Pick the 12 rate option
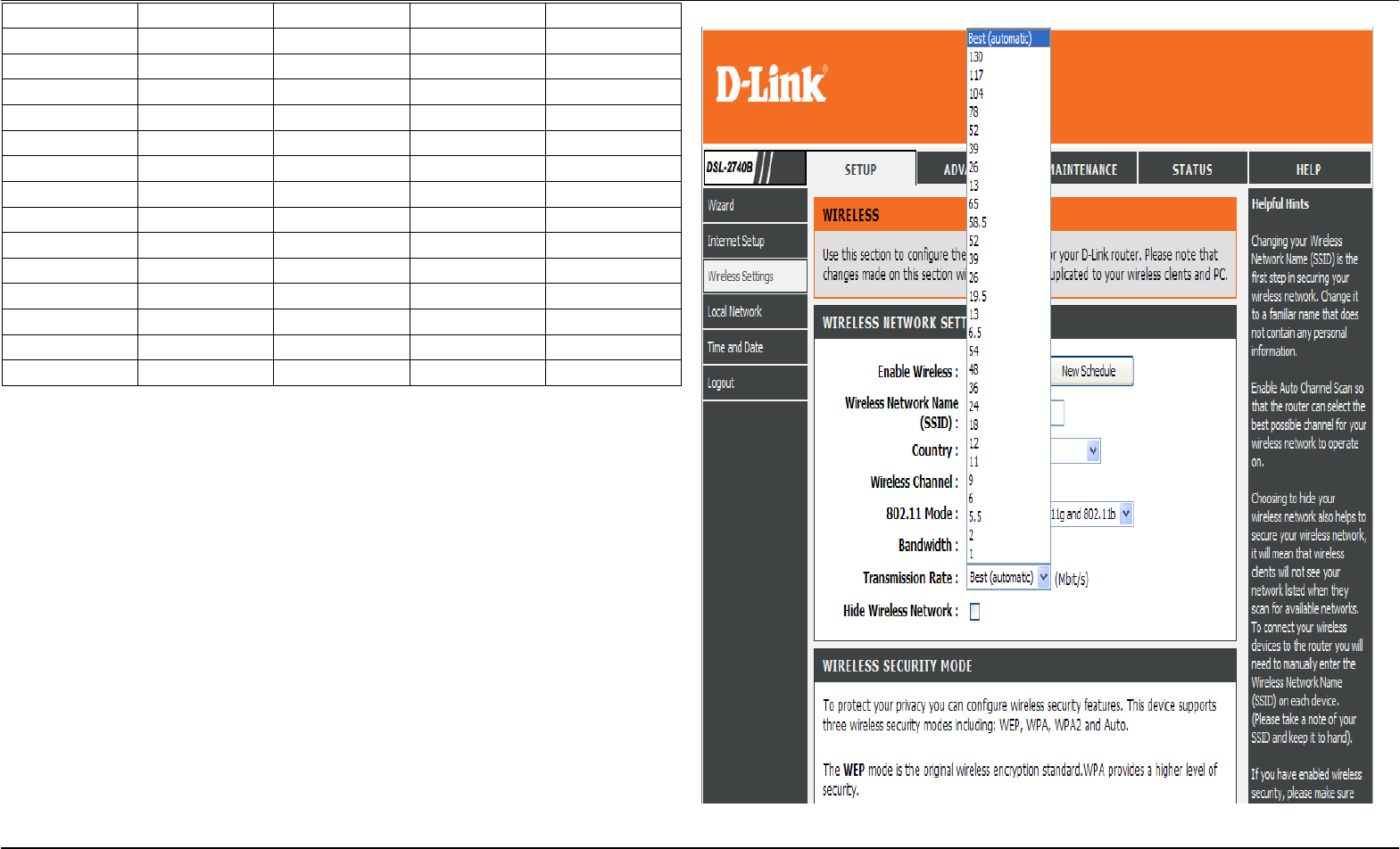The width and height of the screenshot is (1400, 849). tap(1008, 443)
